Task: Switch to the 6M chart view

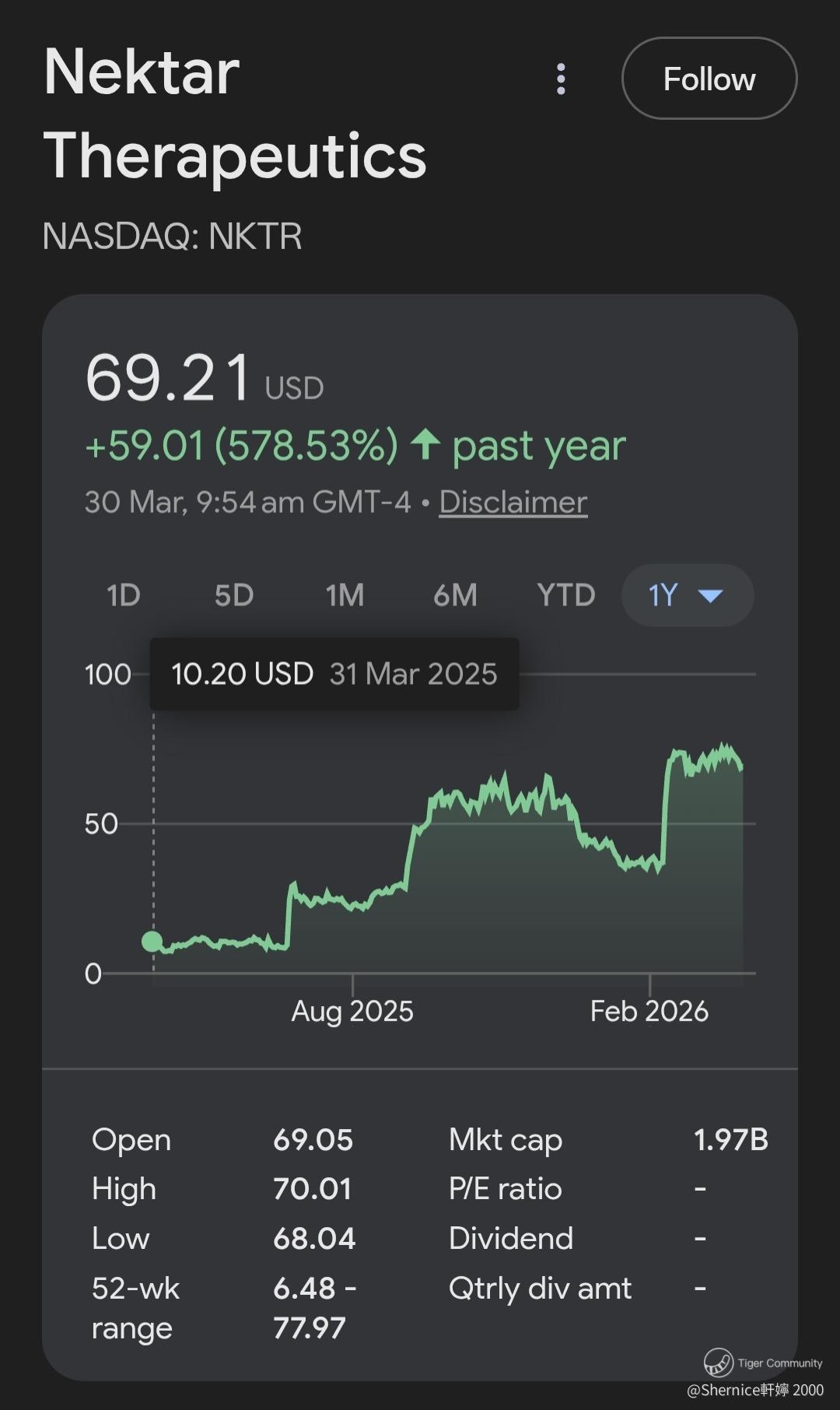Action: [x=455, y=595]
